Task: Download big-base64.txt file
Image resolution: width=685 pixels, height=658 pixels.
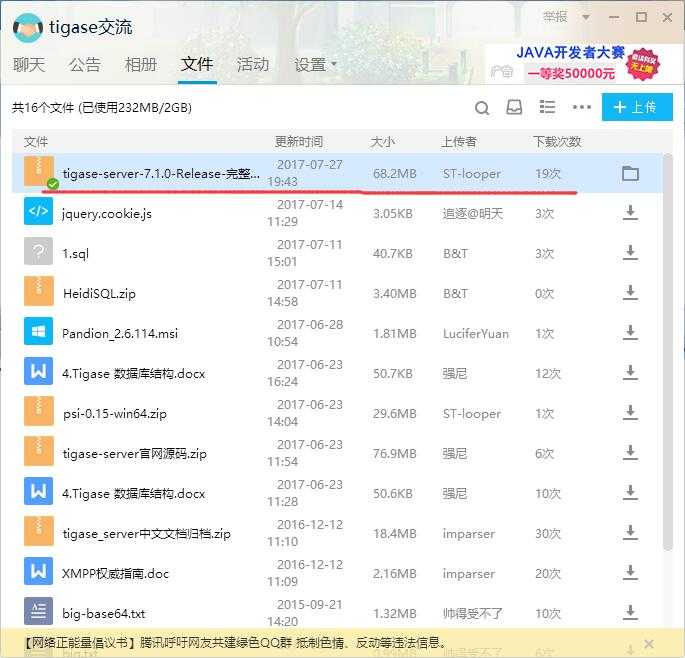Action: pyautogui.click(x=630, y=613)
